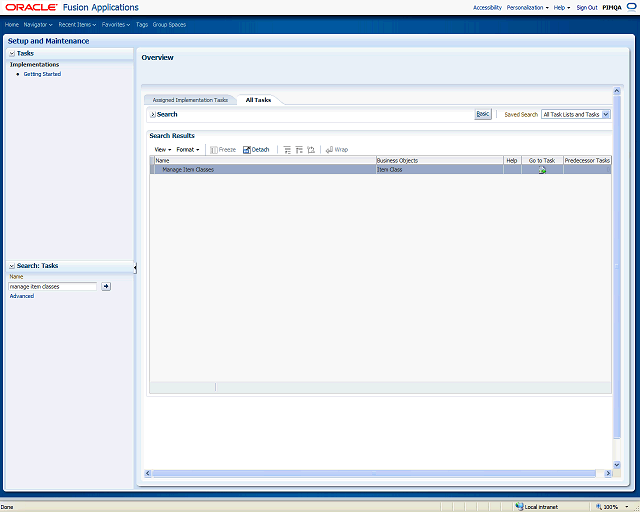This screenshot has width=640, height=512.
Task: Click the task Name search field
Action: pyautogui.click(x=52, y=286)
